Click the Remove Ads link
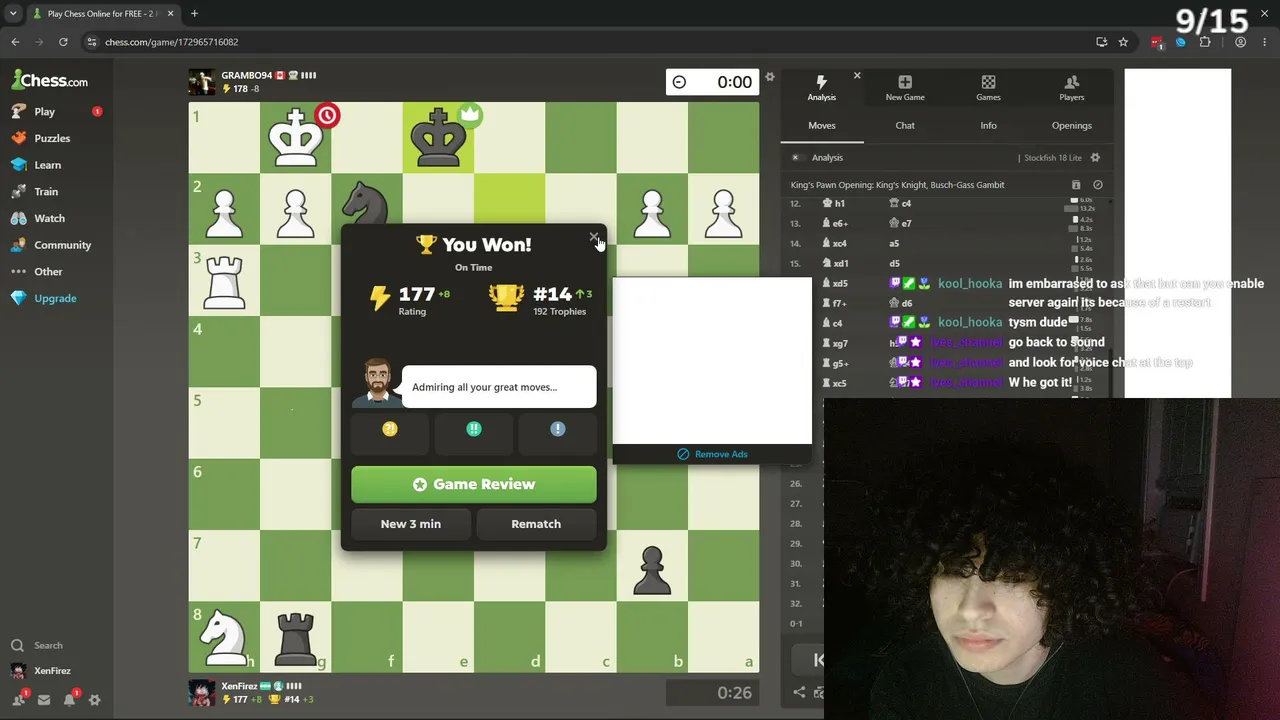Image resolution: width=1280 pixels, height=720 pixels. 712,454
